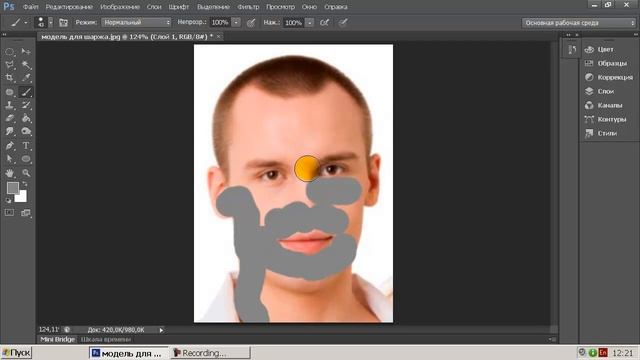Open the Изображение menu

(120, 7)
